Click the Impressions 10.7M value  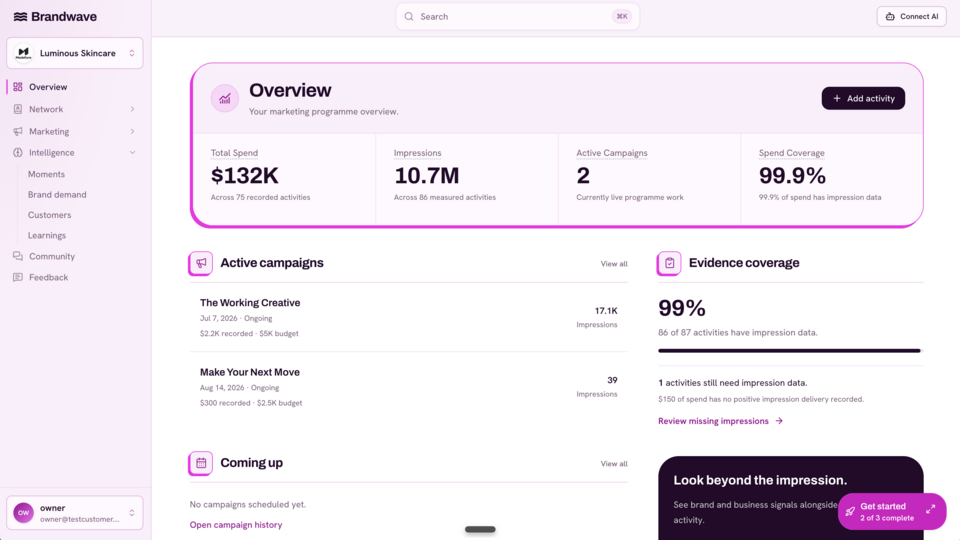tap(426, 176)
